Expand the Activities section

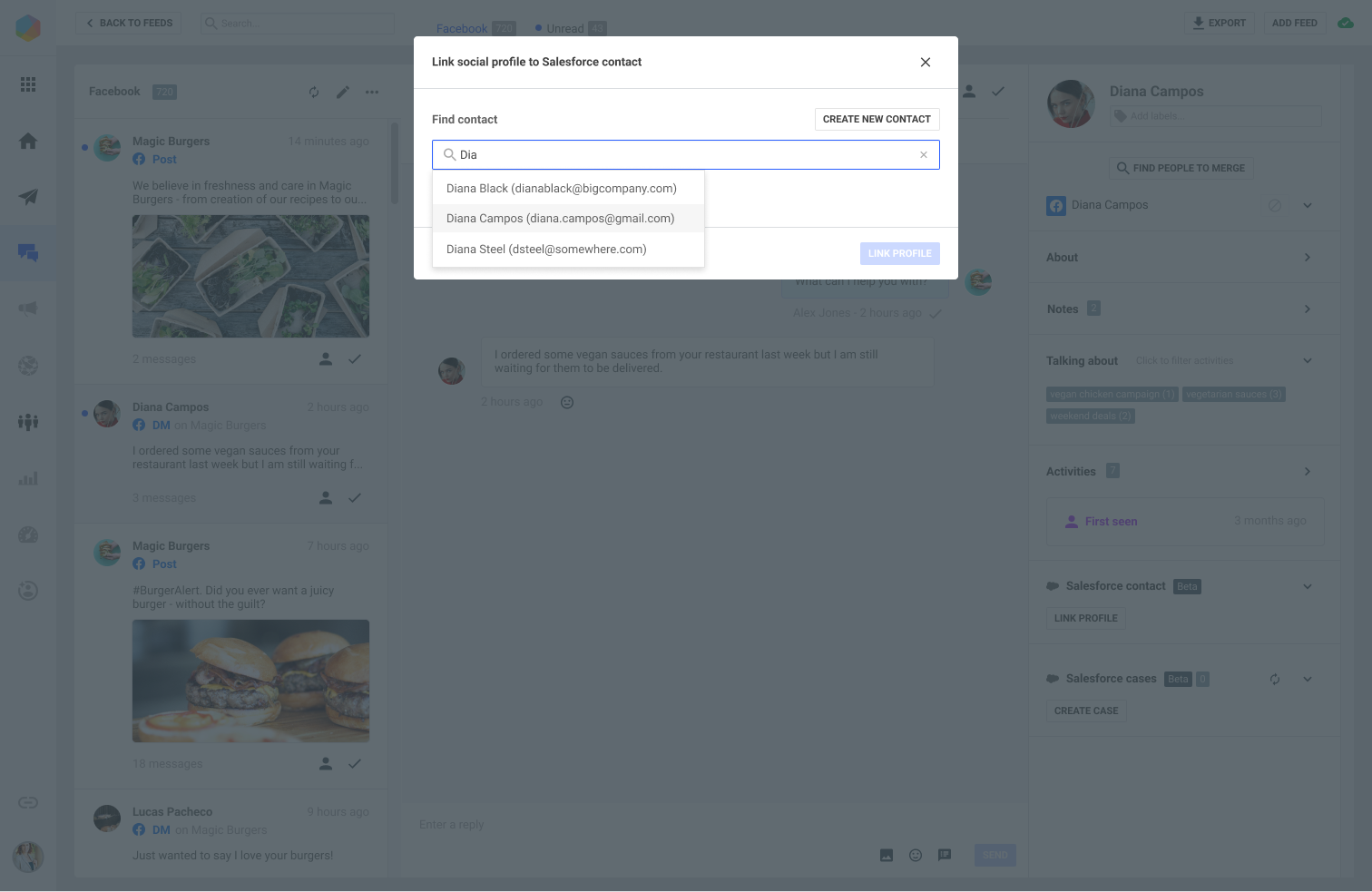[1308, 472]
